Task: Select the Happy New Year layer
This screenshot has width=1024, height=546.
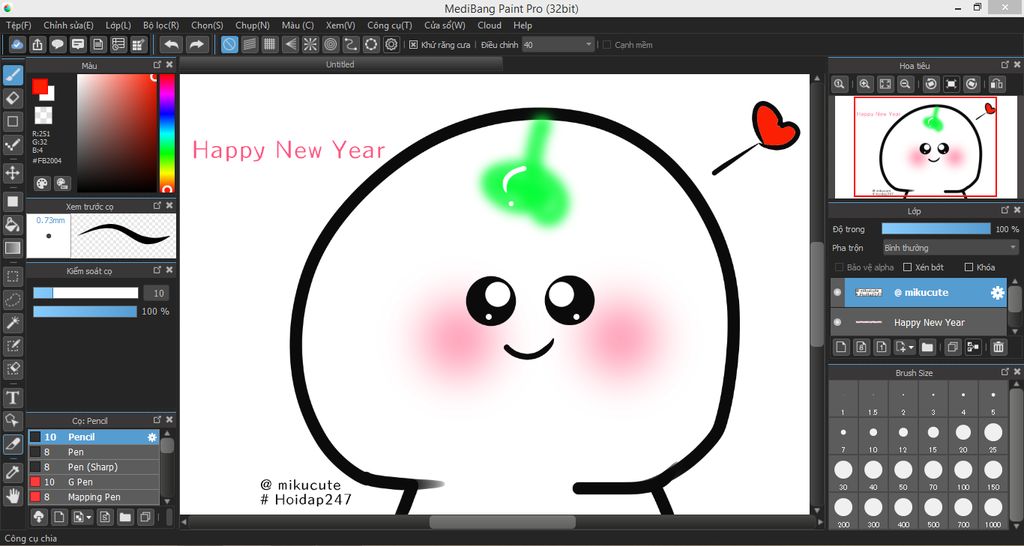Action: (919, 323)
